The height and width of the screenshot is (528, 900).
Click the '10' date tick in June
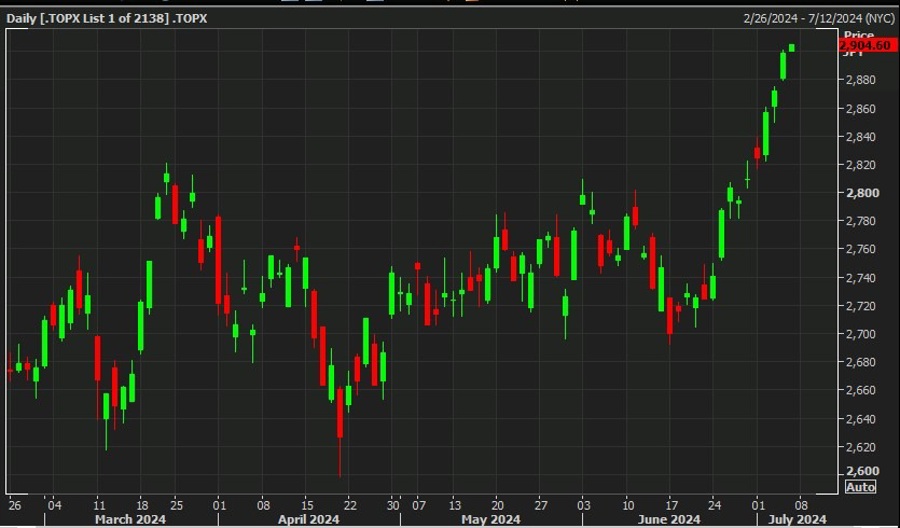coord(628,506)
